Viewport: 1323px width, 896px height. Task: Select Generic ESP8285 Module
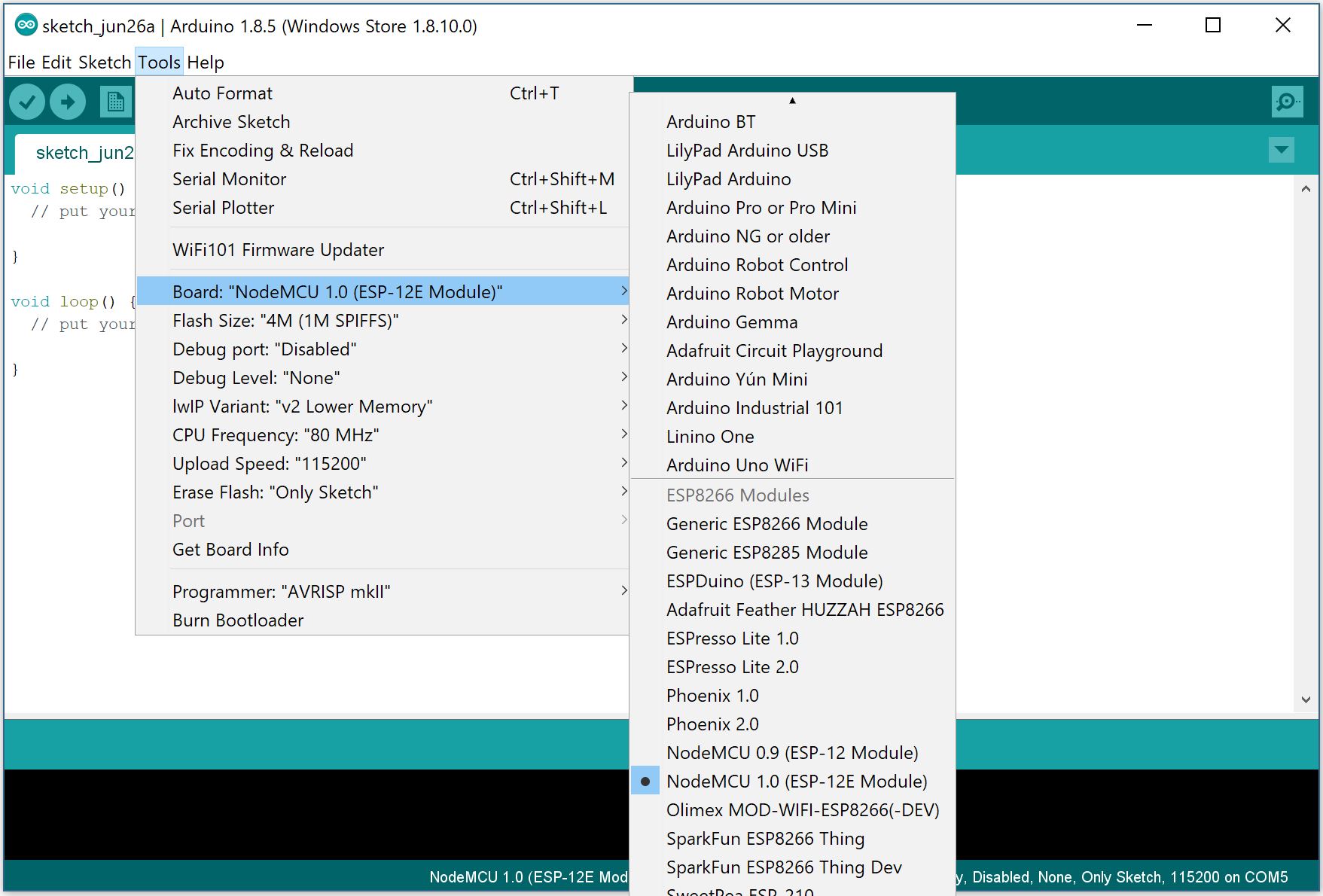click(793, 552)
